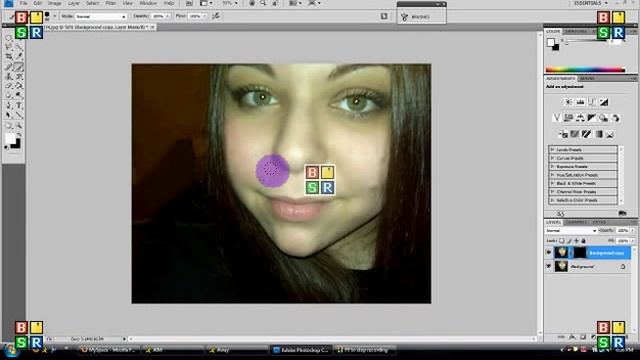Viewport: 640px width, 360px height.
Task: Select the Pen tool
Action: [x=8, y=106]
